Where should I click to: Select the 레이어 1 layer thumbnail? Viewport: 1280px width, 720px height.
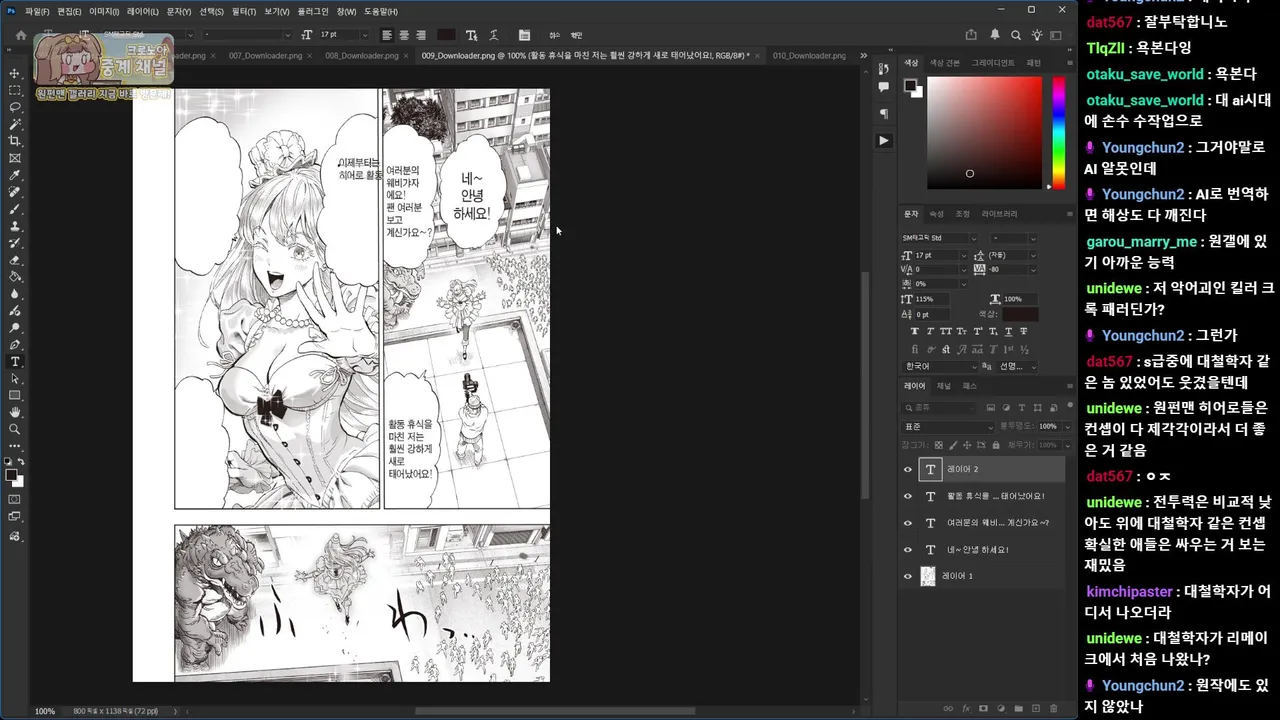[928, 576]
